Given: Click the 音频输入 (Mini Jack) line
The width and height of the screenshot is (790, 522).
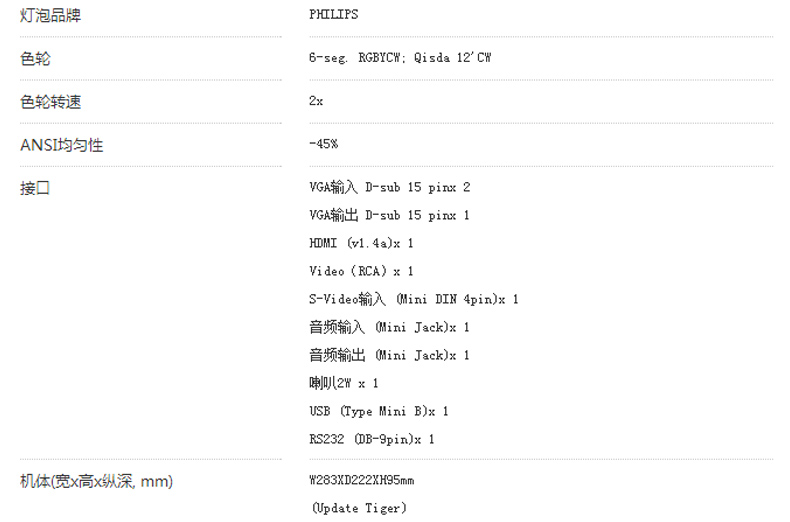Looking at the screenshot, I should pyautogui.click(x=390, y=327).
